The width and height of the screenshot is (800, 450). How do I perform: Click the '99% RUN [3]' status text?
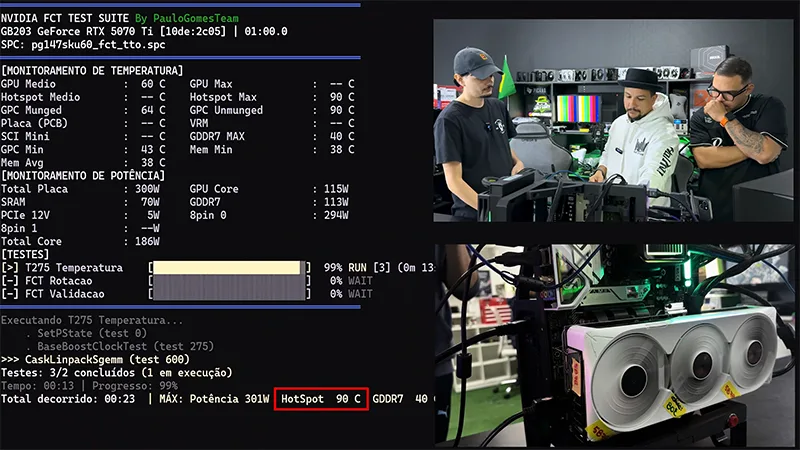[x=357, y=268]
